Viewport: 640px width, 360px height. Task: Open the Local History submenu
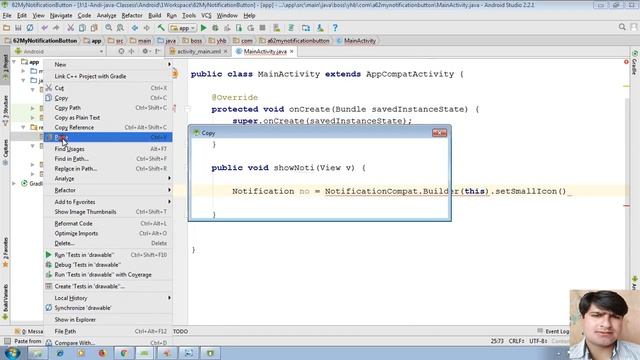coord(108,298)
